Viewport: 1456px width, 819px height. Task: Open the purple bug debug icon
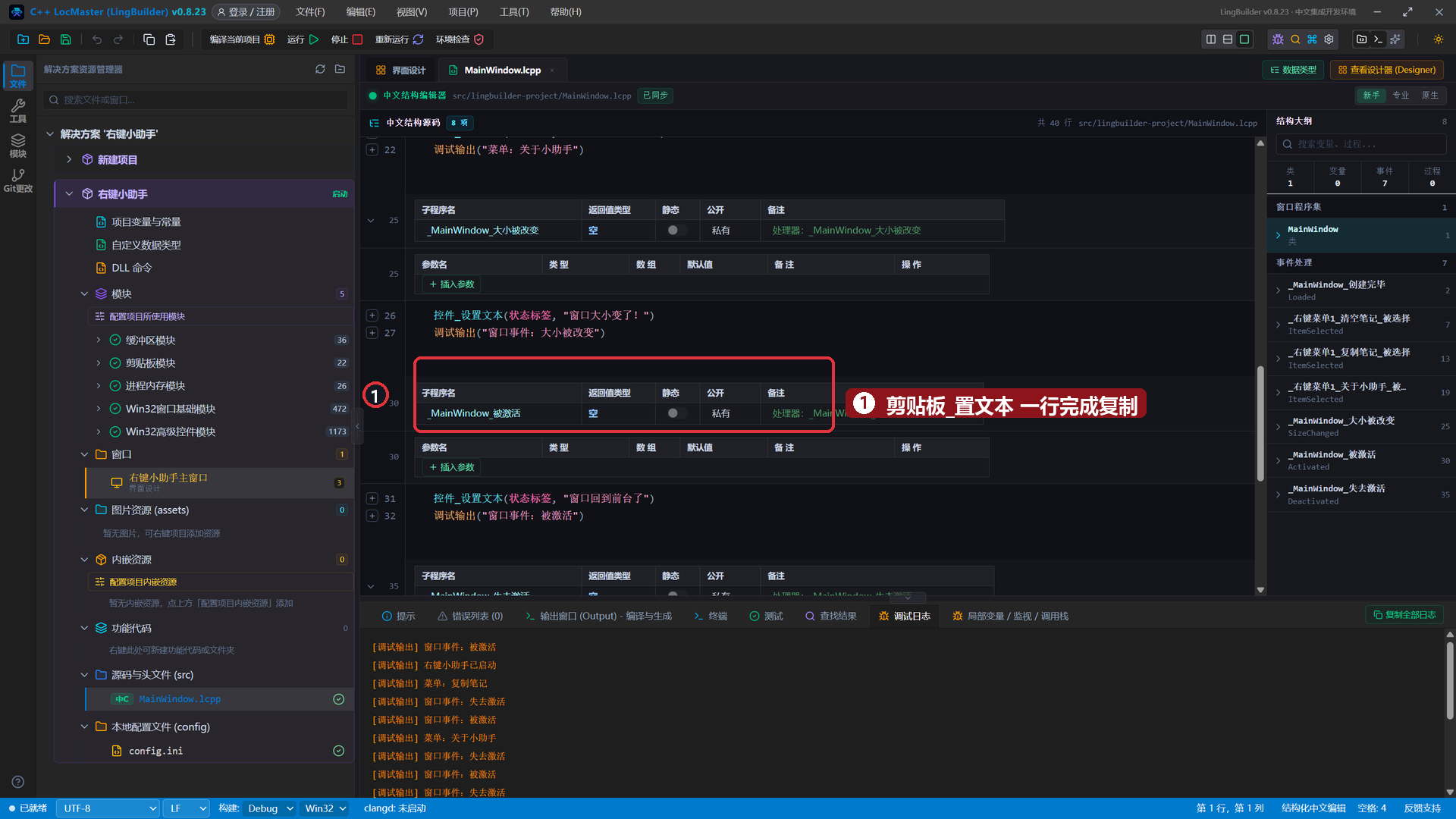(1278, 39)
